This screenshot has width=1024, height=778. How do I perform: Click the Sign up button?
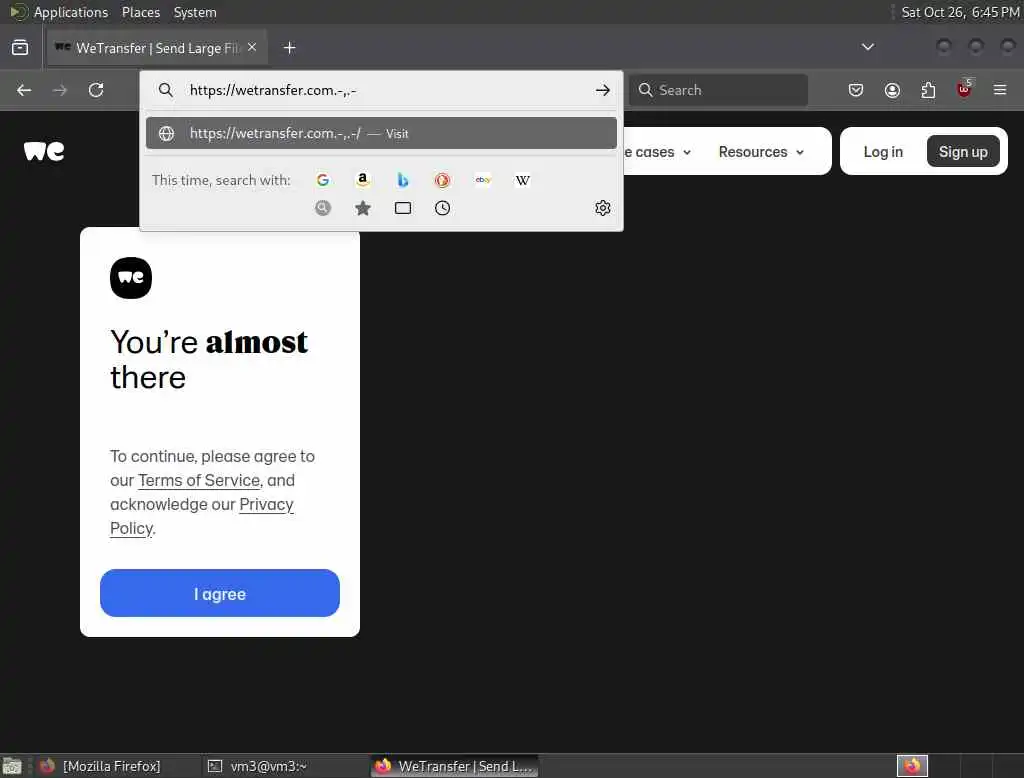[x=963, y=152]
